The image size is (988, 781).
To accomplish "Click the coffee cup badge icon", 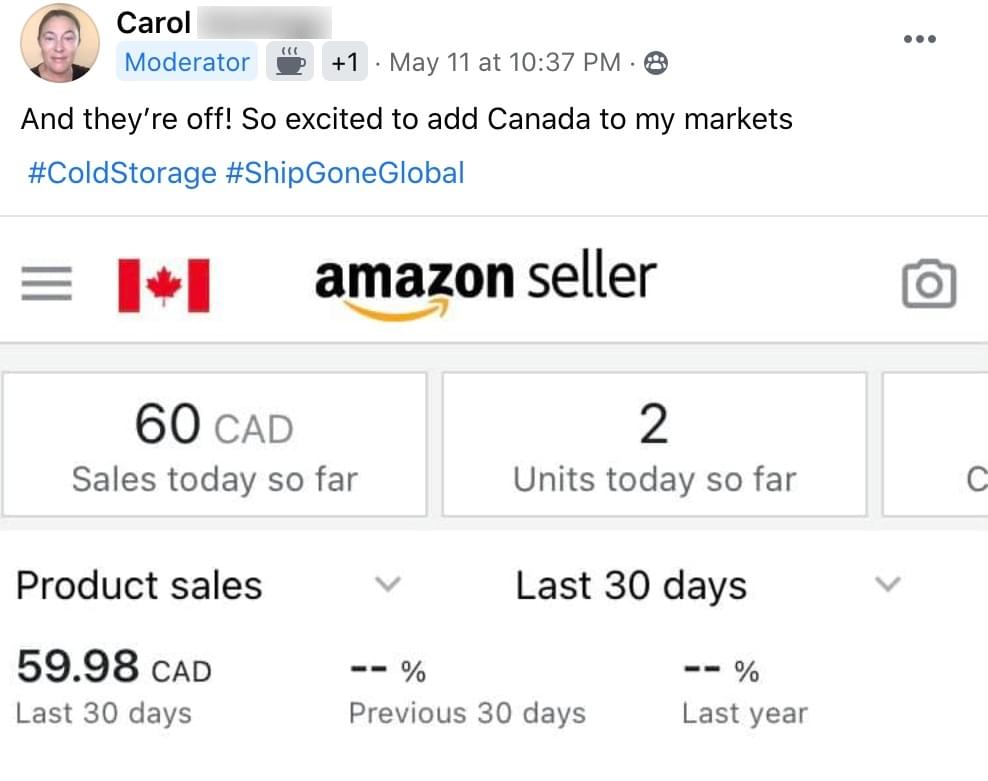I will click(289, 62).
